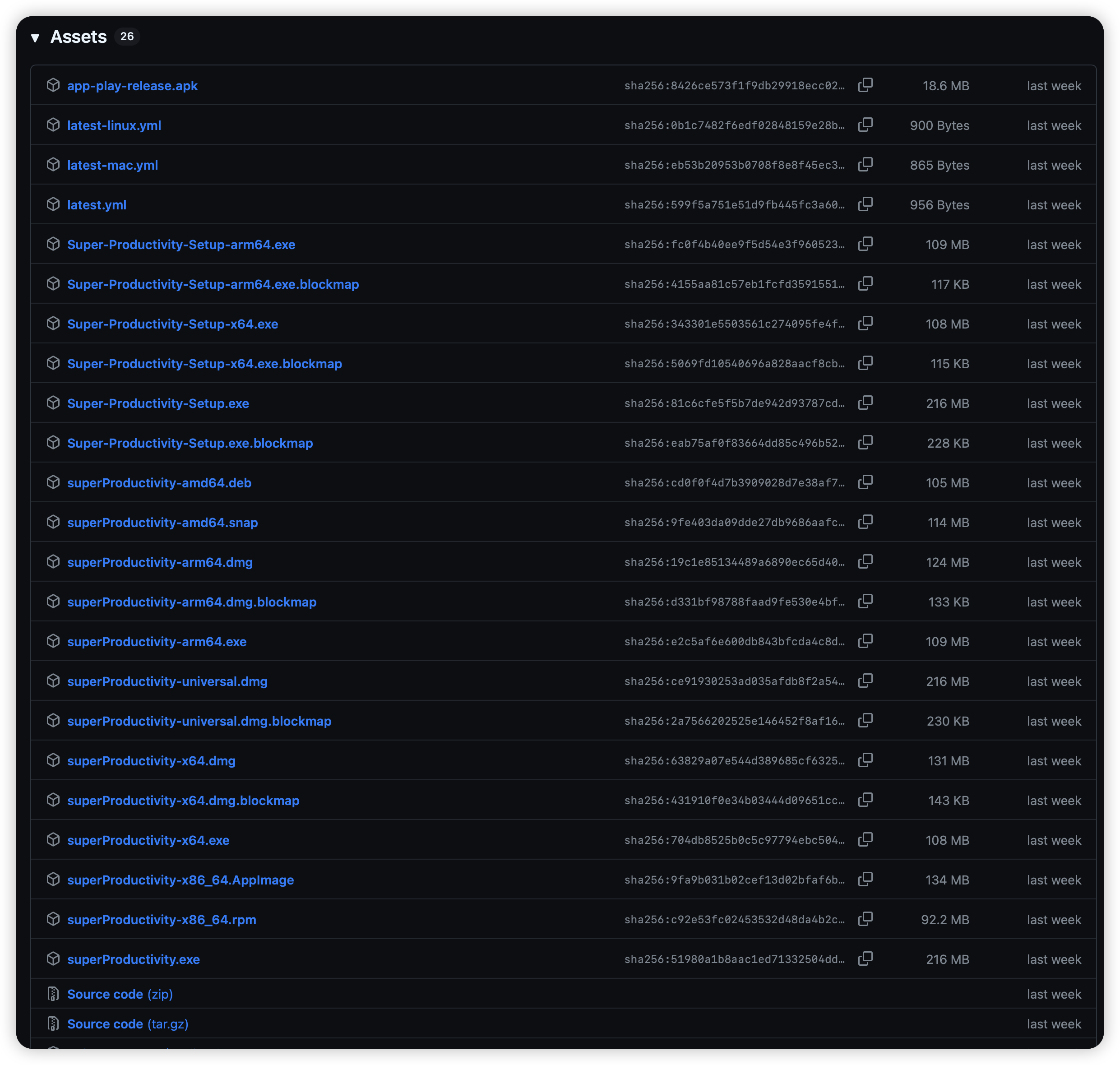The image size is (1120, 1065).
Task: Download superProductivity-x86_64.rpm
Action: pyautogui.click(x=162, y=920)
